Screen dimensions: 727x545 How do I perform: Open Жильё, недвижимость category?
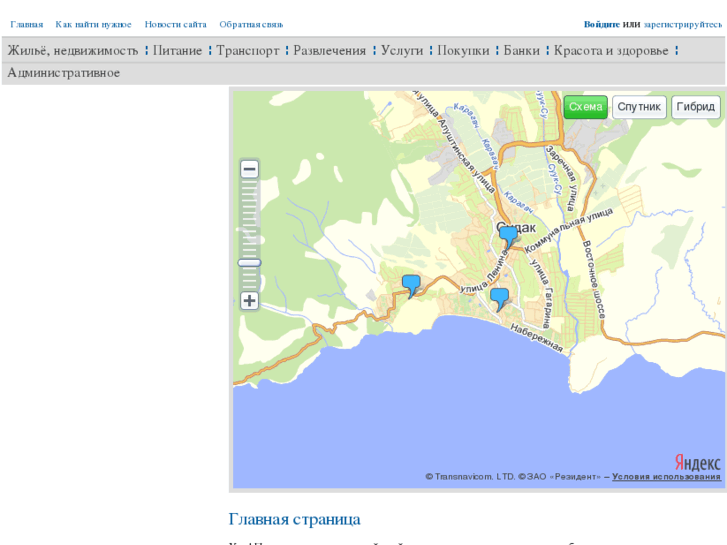point(73,51)
